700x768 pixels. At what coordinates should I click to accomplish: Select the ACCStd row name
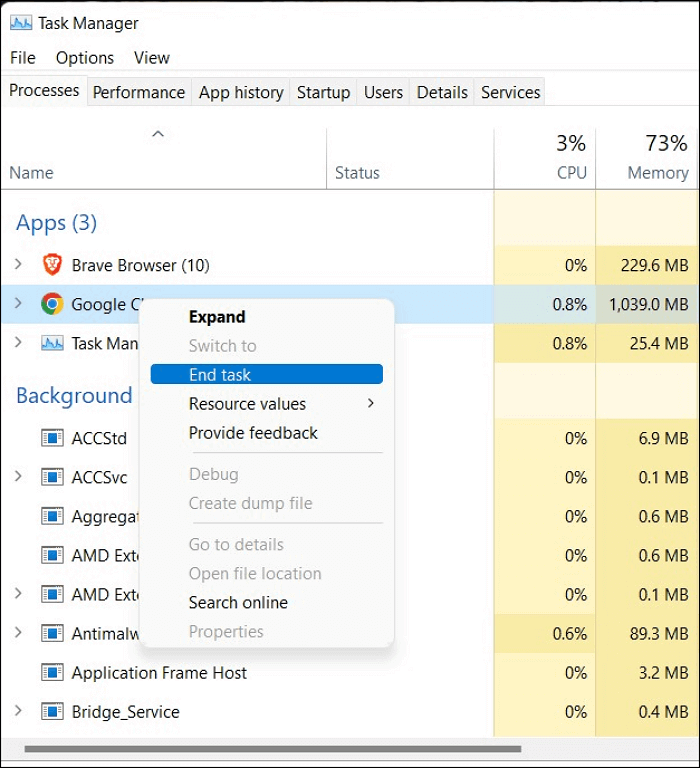pyautogui.click(x=99, y=438)
